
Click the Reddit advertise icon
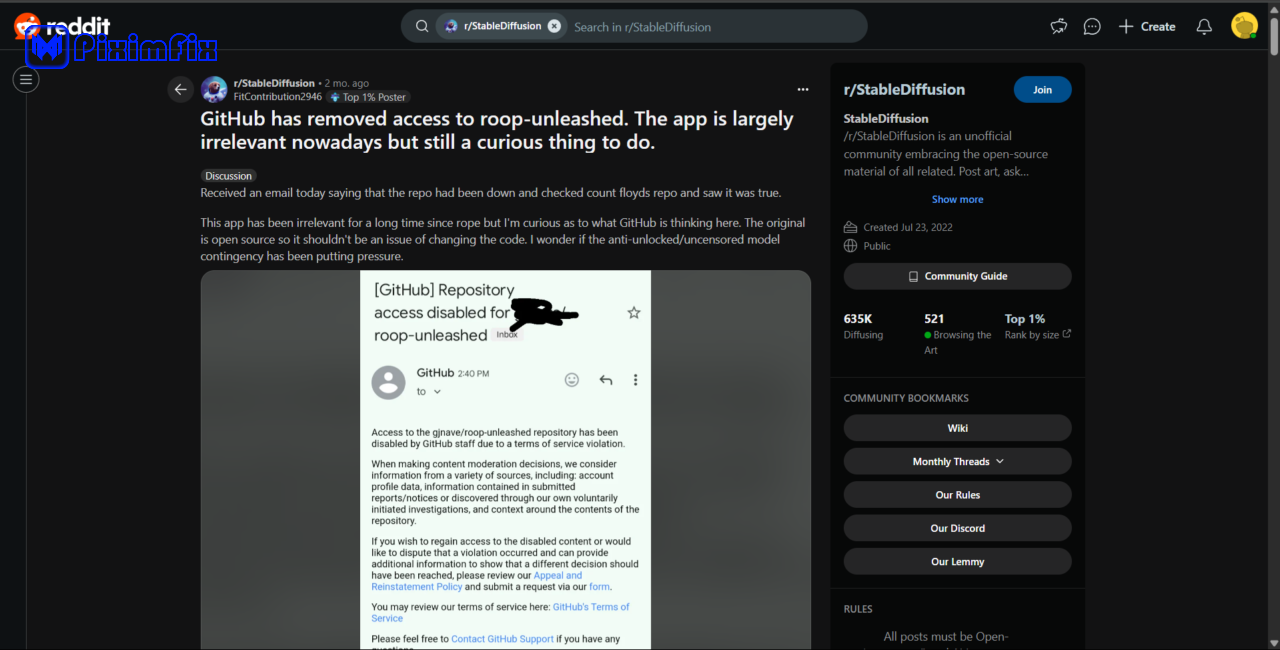[1058, 27]
